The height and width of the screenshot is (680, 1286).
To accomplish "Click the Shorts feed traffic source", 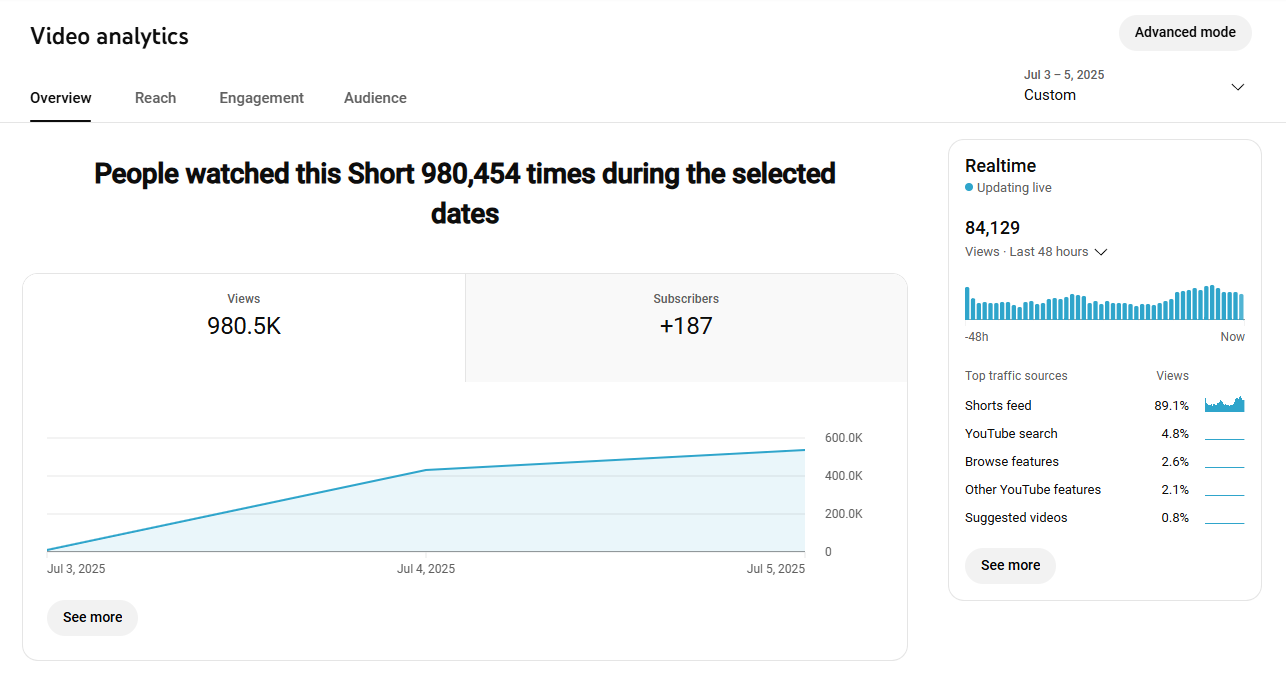I will [x=998, y=406].
